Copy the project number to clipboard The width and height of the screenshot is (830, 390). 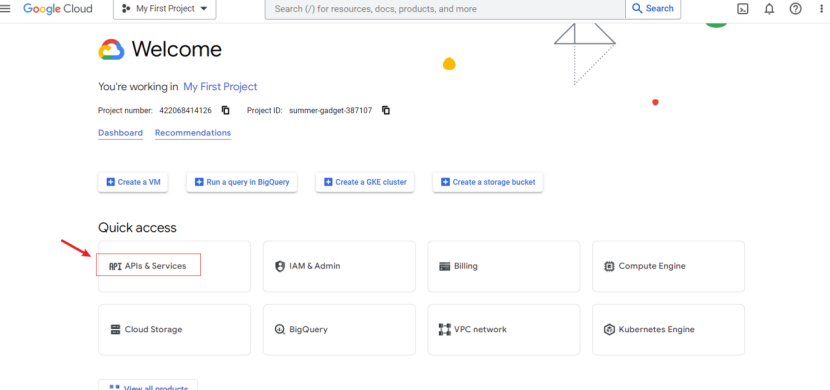[x=225, y=110]
